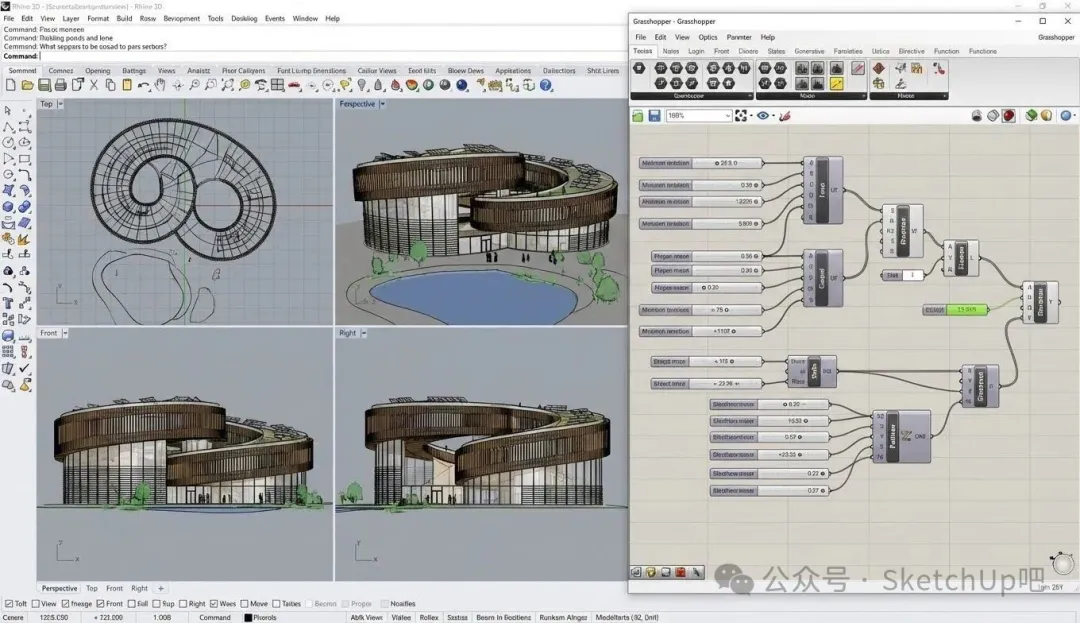Open the Perspective viewport dropdown arrow
Screen dimensions: 1080x623
click(x=382, y=104)
